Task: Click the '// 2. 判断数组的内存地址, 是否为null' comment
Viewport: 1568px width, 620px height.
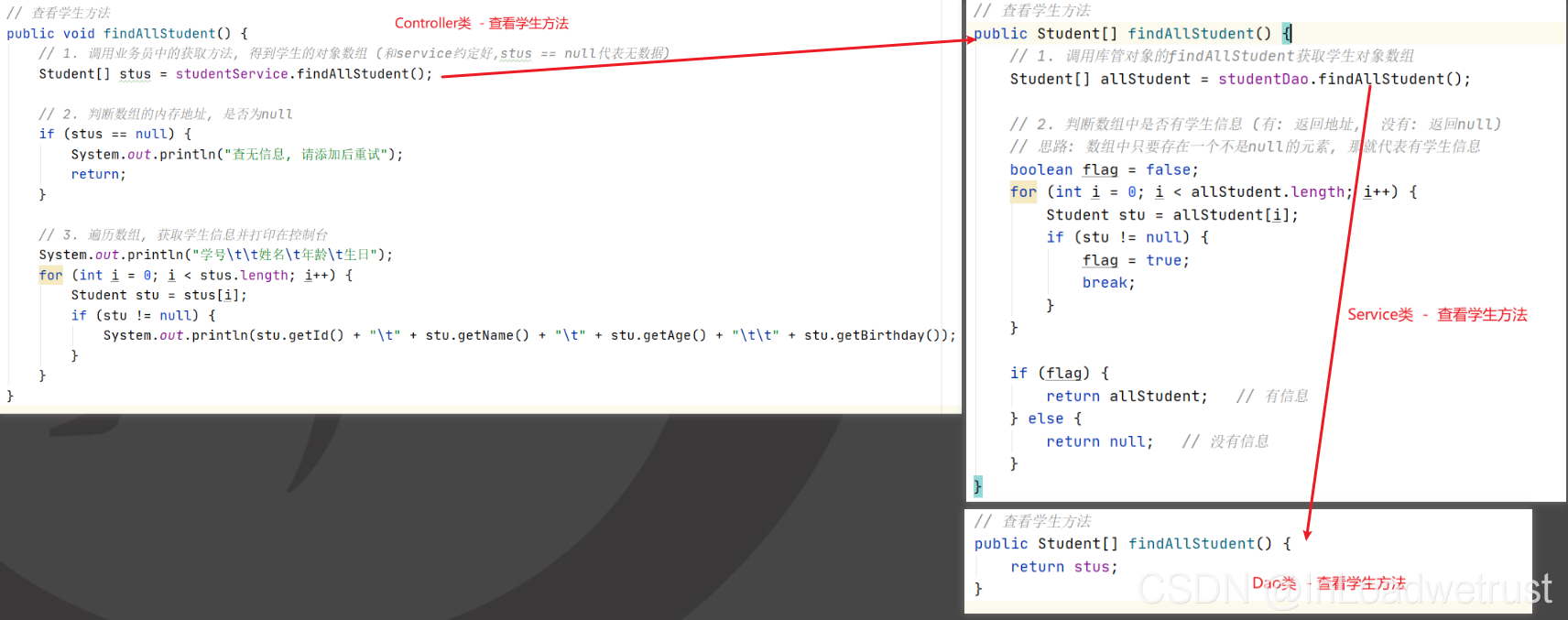Action: point(166,114)
